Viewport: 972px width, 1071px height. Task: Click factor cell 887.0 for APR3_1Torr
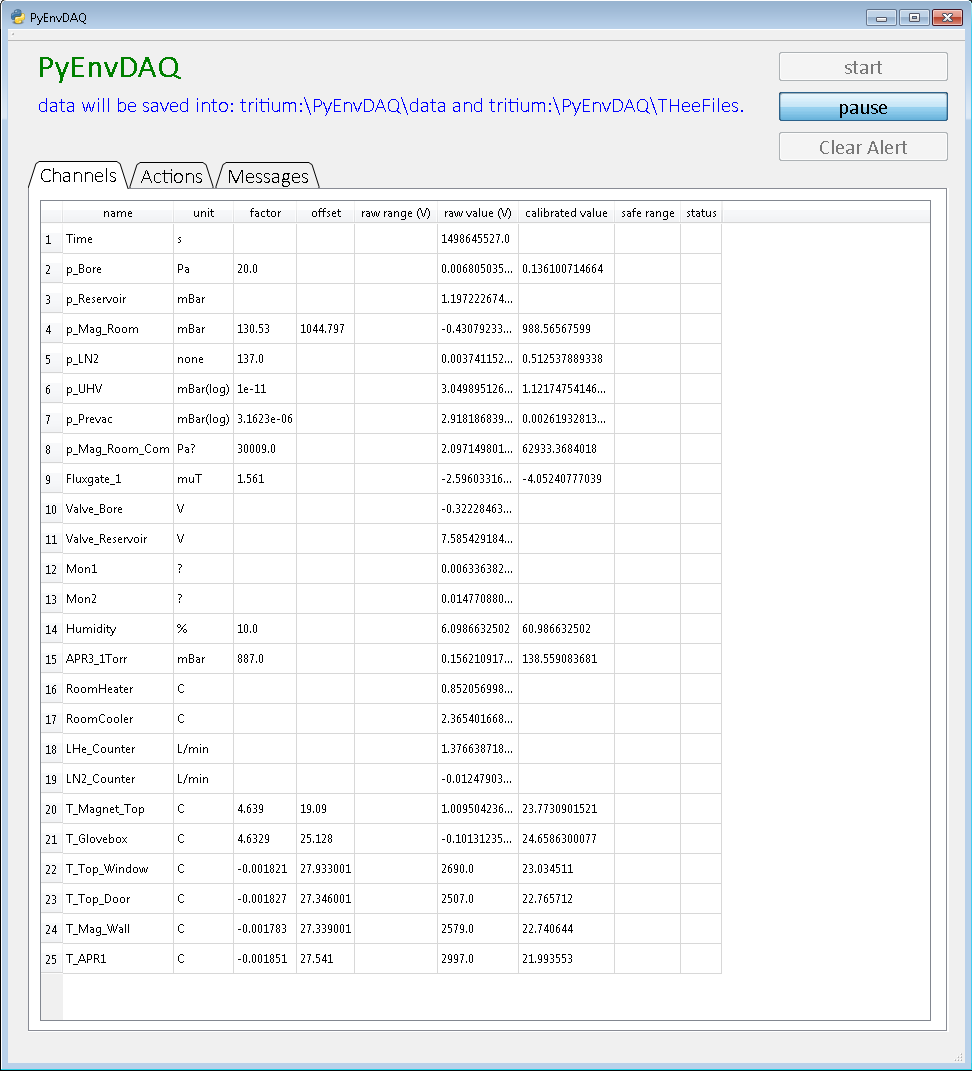265,659
